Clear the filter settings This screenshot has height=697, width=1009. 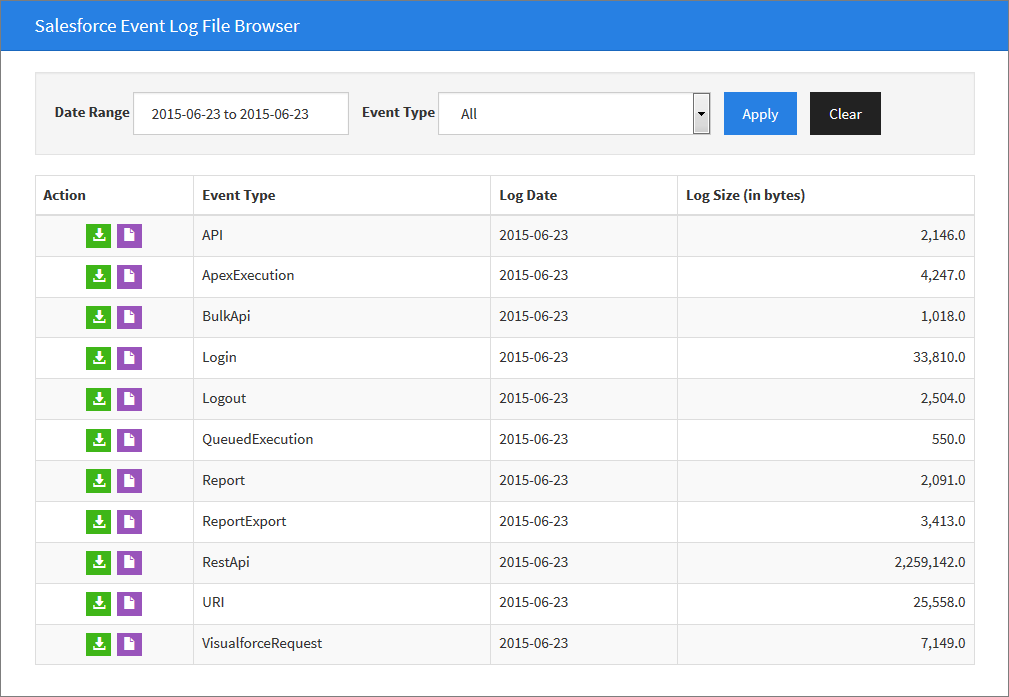845,113
